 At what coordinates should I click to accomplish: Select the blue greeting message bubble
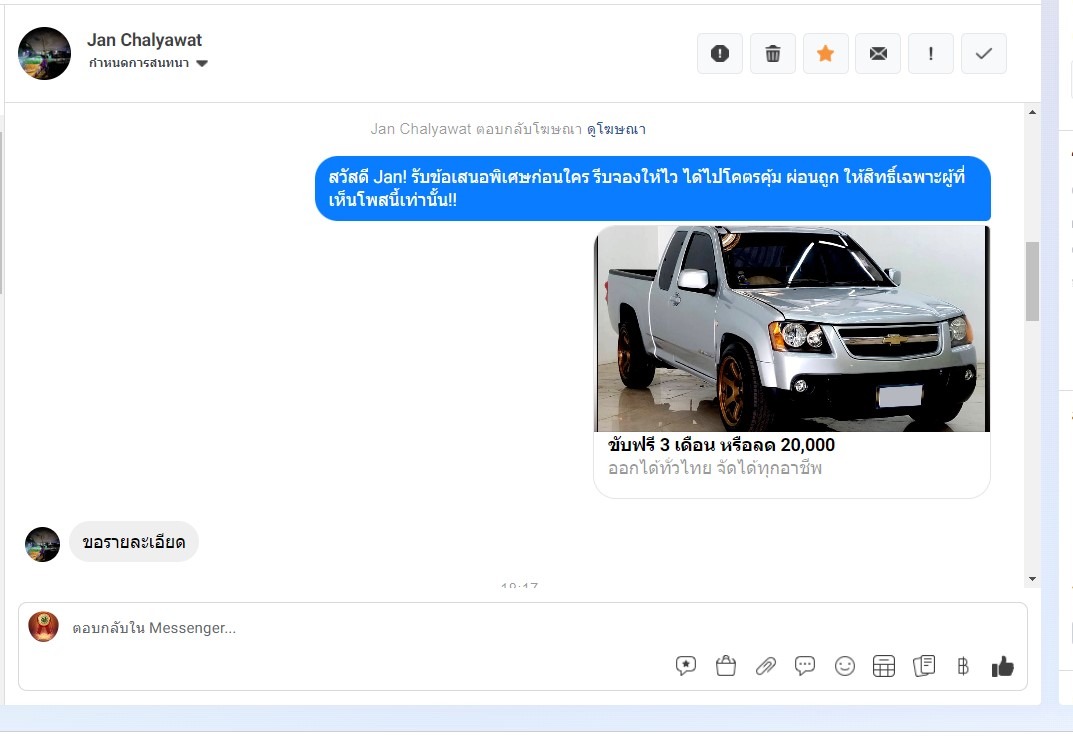point(653,188)
